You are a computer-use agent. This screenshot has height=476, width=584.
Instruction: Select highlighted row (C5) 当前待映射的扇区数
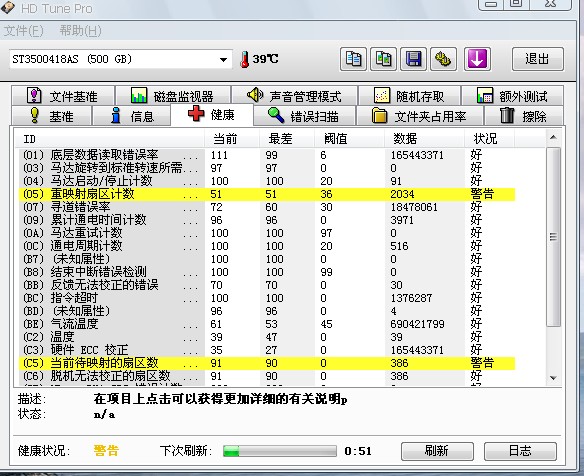tap(267, 363)
